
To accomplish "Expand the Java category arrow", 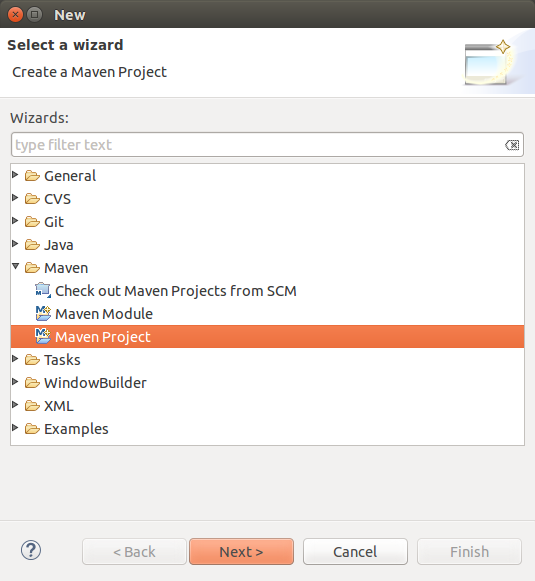I will coord(15,244).
